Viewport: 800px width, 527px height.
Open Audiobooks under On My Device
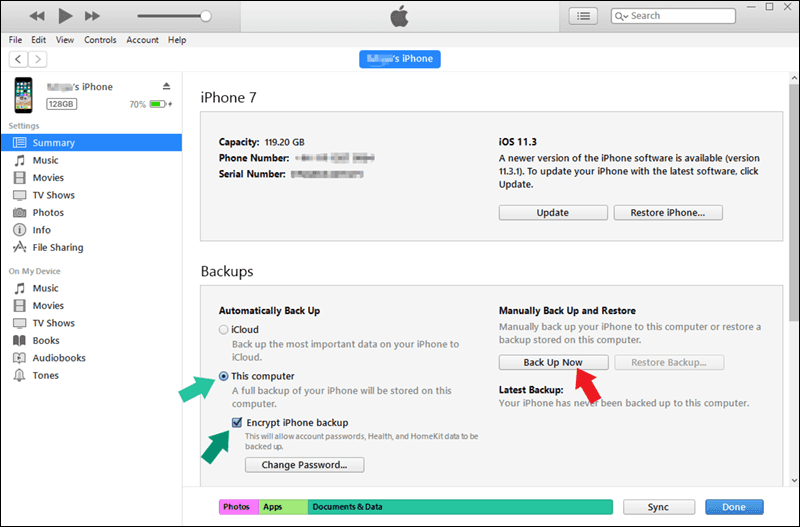(59, 358)
